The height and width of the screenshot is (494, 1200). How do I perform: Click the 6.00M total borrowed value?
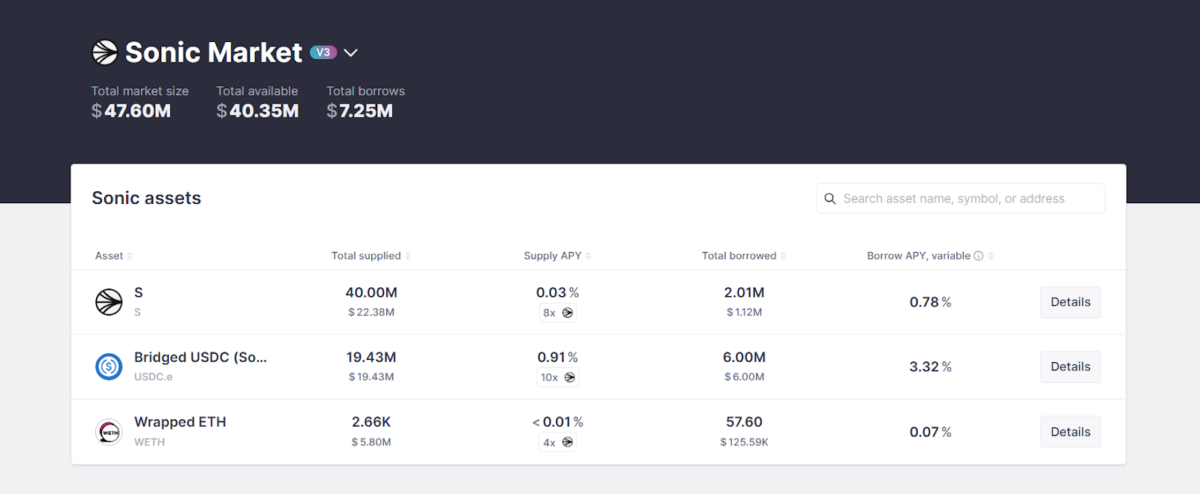click(745, 358)
